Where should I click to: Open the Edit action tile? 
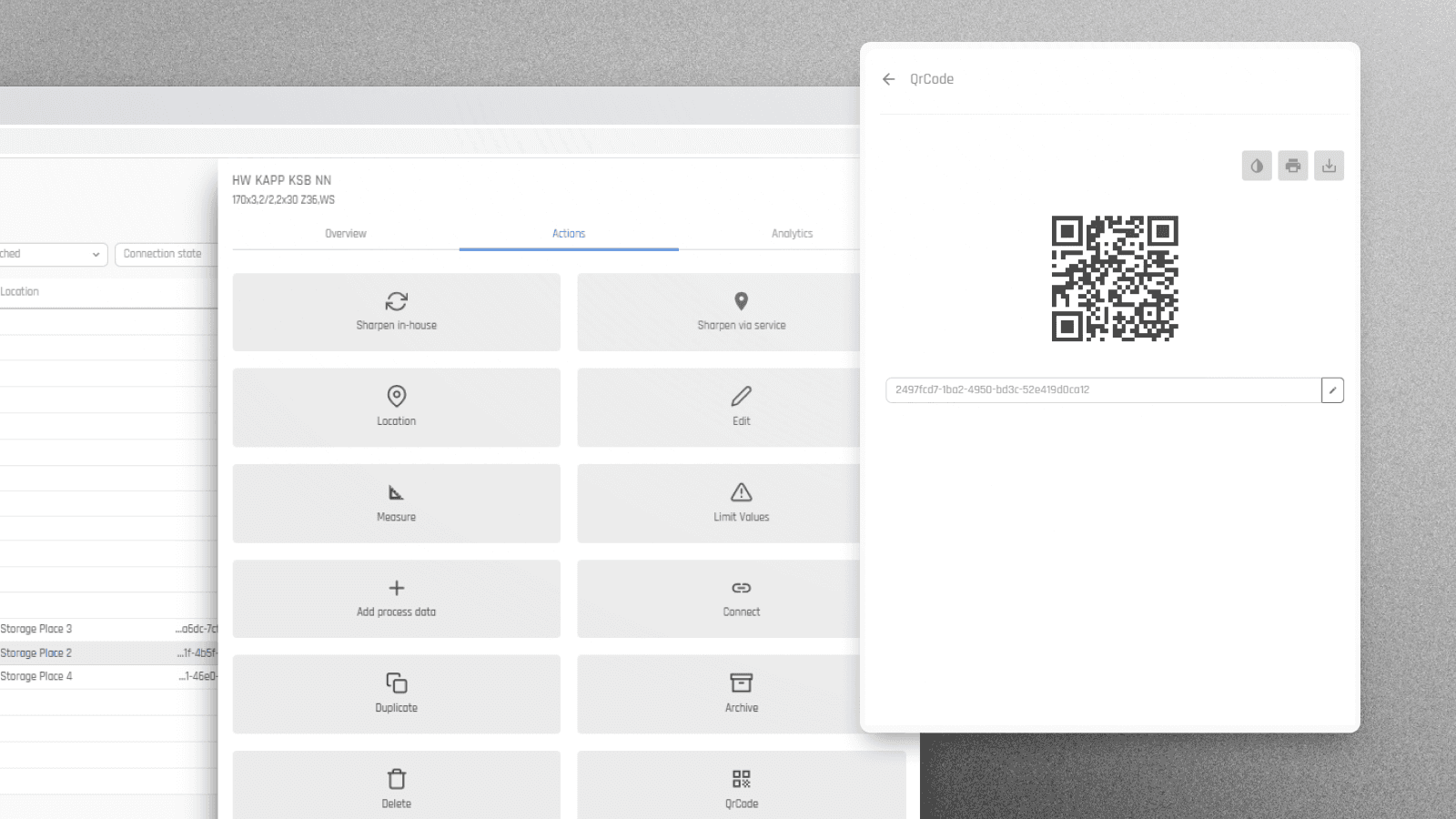[x=719, y=408]
